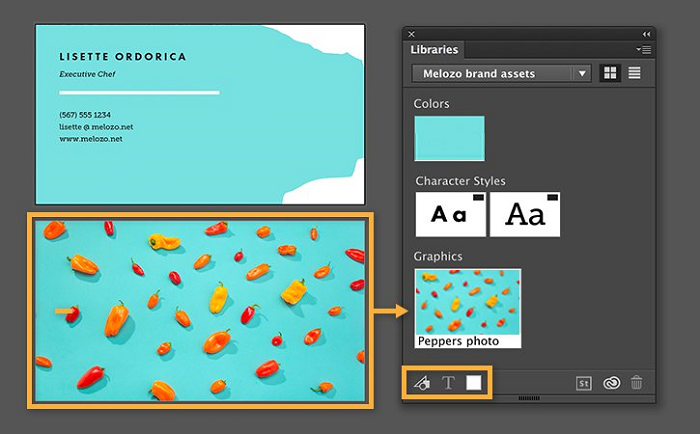Viewport: 700px width, 434px height.
Task: Click the Executive Chef title text
Action: [88, 74]
